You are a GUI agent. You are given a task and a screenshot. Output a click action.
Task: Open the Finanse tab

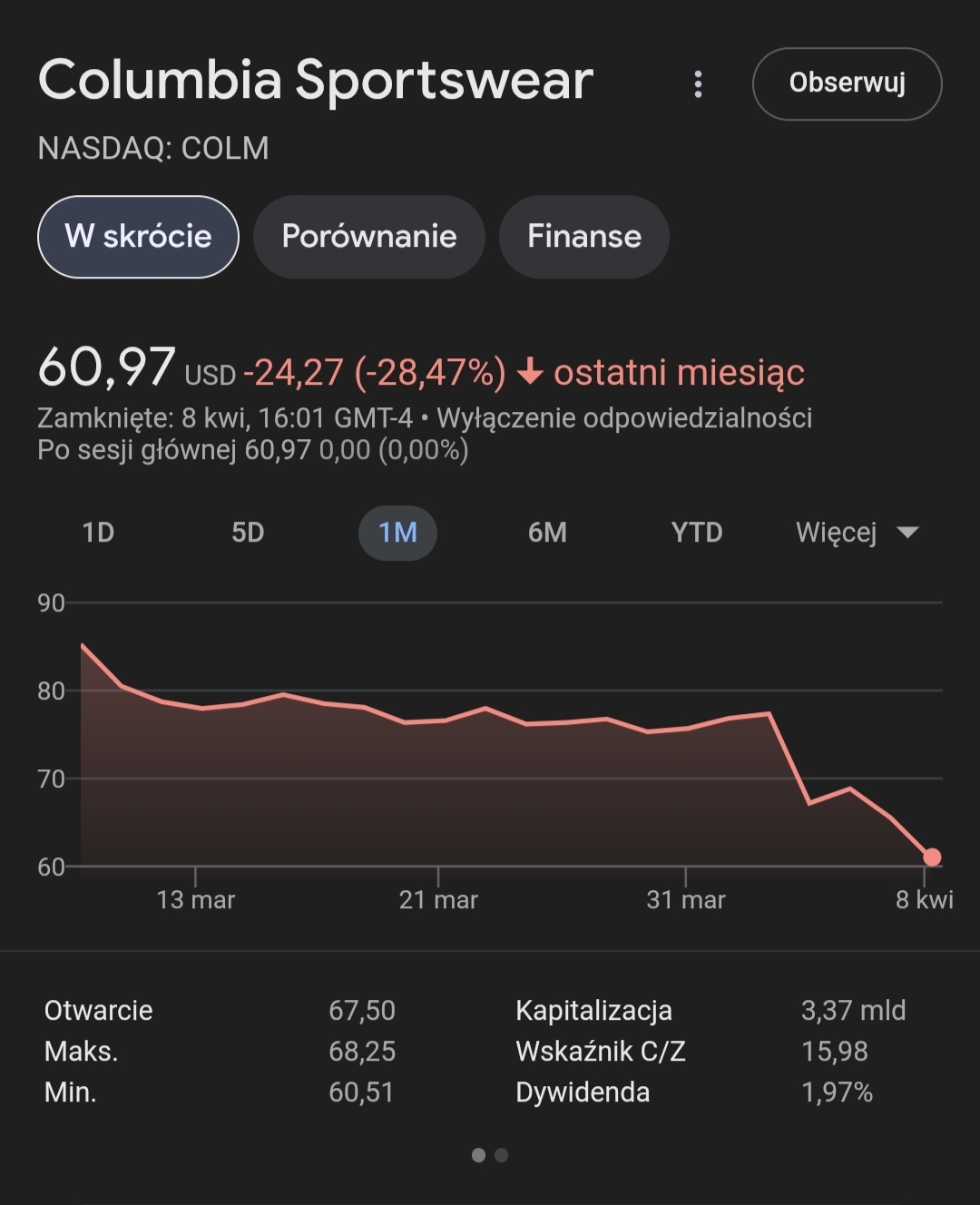[x=584, y=237]
